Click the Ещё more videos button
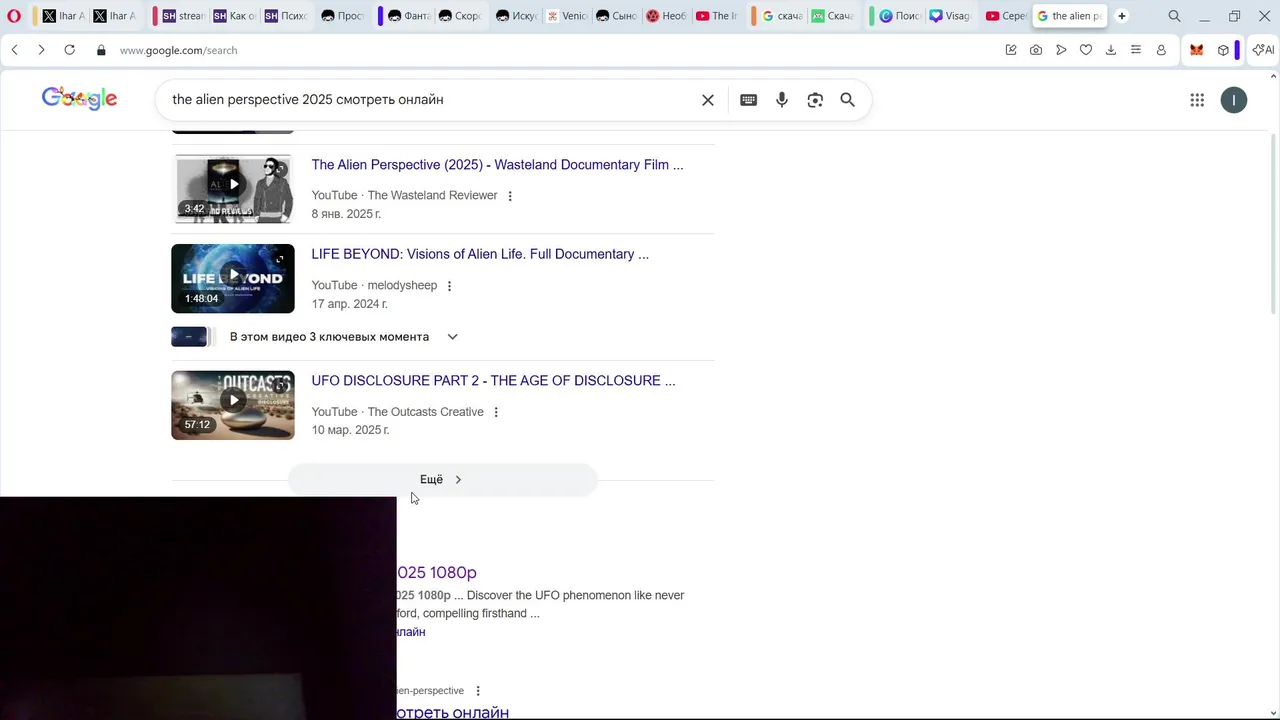 [x=442, y=479]
